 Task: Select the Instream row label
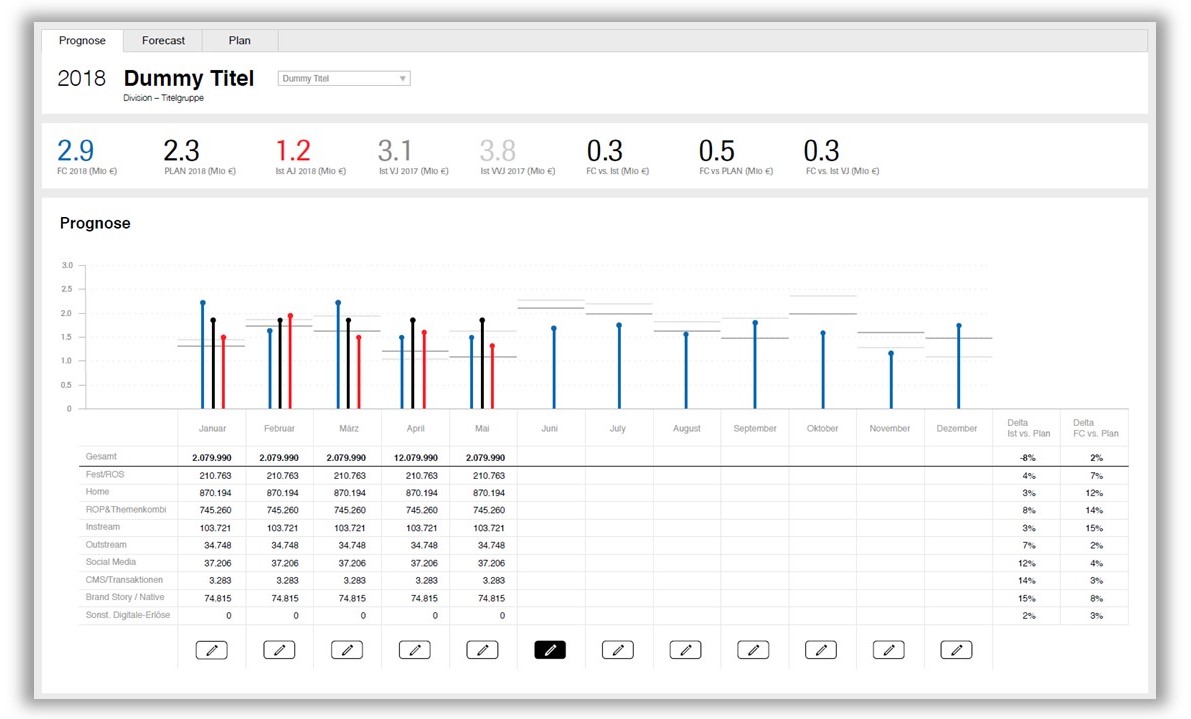tap(103, 527)
